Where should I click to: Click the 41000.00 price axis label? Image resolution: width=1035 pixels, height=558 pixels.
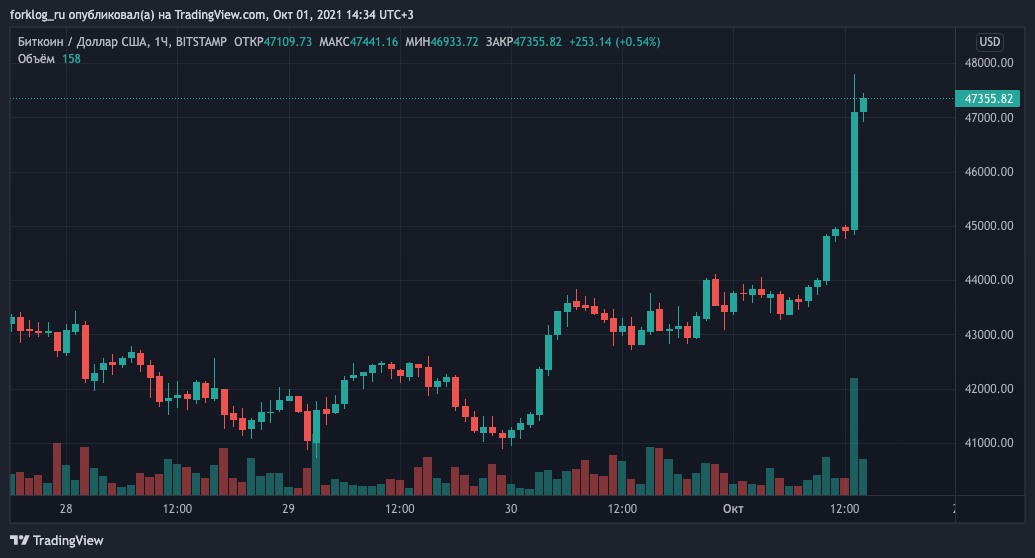[x=987, y=443]
